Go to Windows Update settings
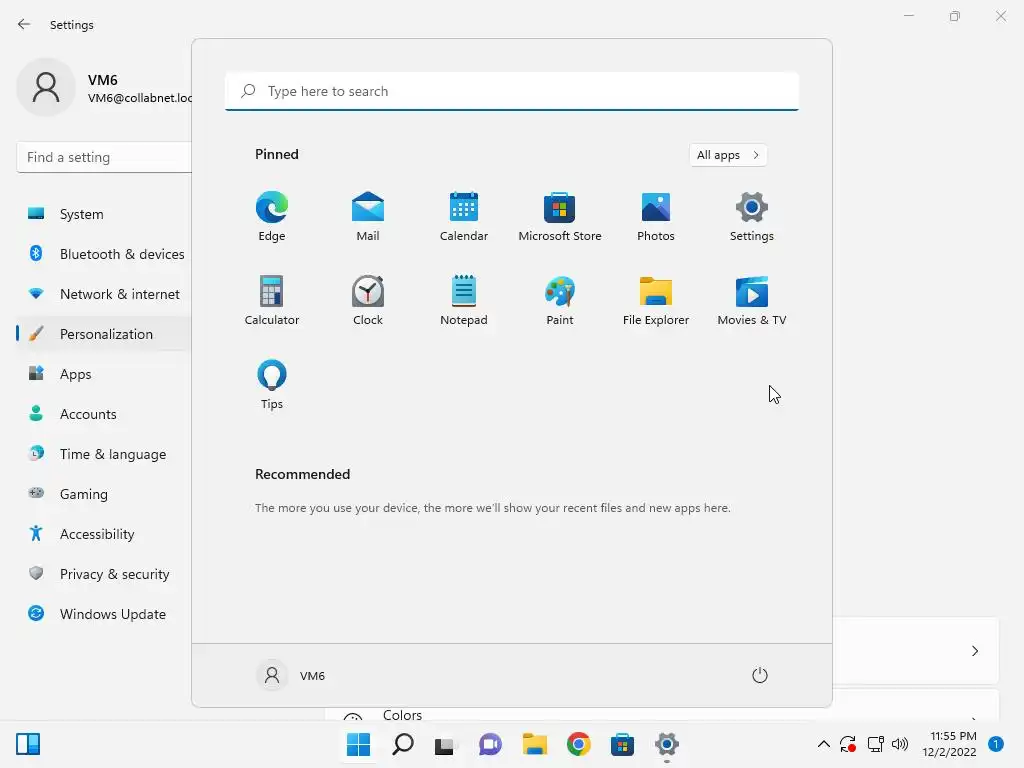This screenshot has width=1024, height=768. click(104, 614)
